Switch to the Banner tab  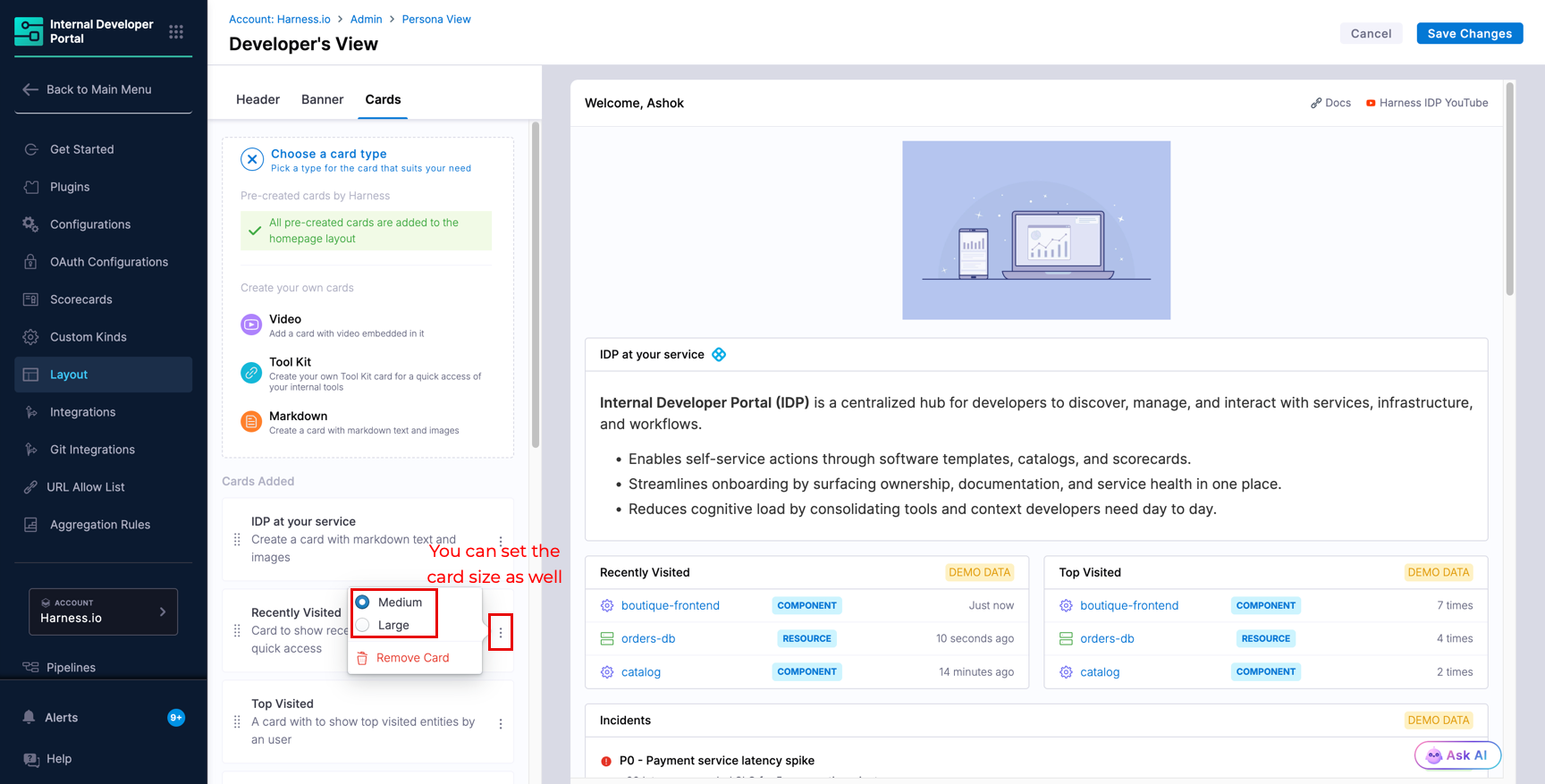coord(322,99)
